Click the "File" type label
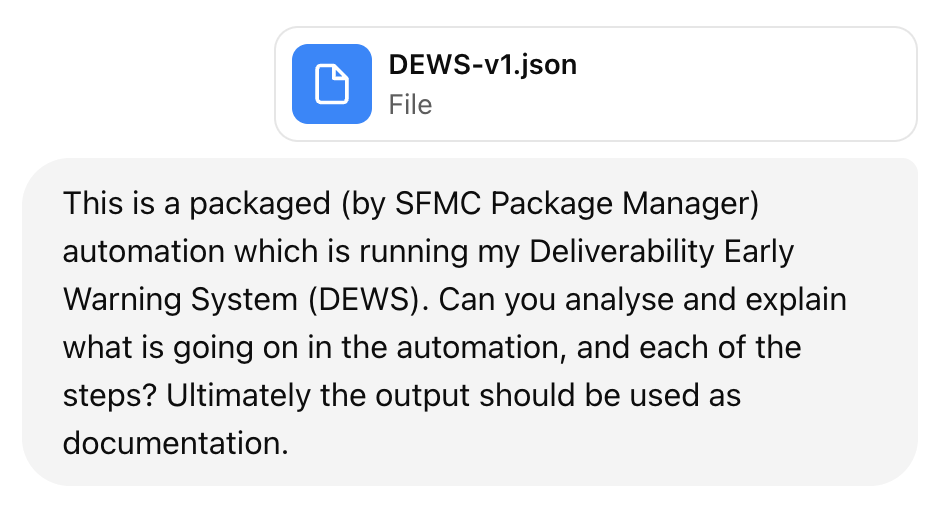930x508 pixels. tap(410, 105)
